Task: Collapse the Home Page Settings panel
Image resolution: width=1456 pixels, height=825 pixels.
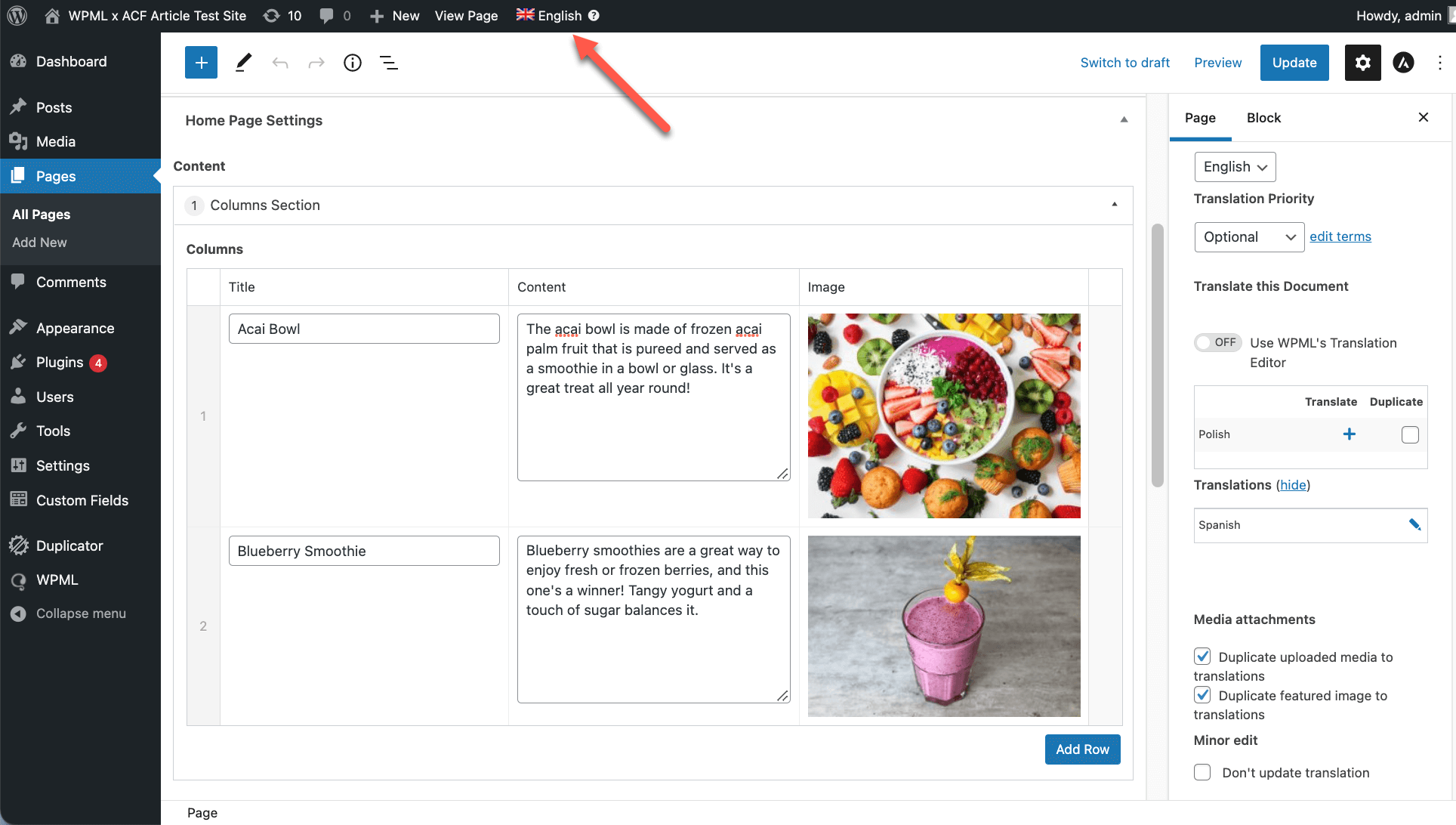Action: [x=1124, y=119]
